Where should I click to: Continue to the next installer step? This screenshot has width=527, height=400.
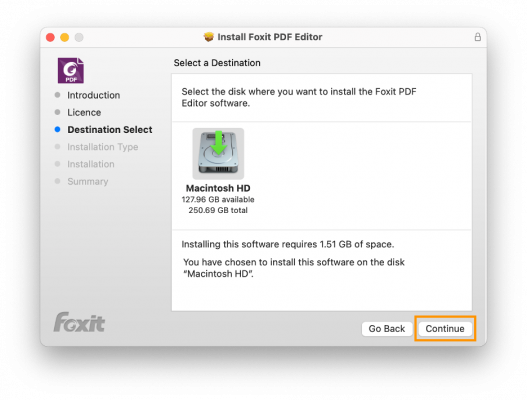click(445, 329)
